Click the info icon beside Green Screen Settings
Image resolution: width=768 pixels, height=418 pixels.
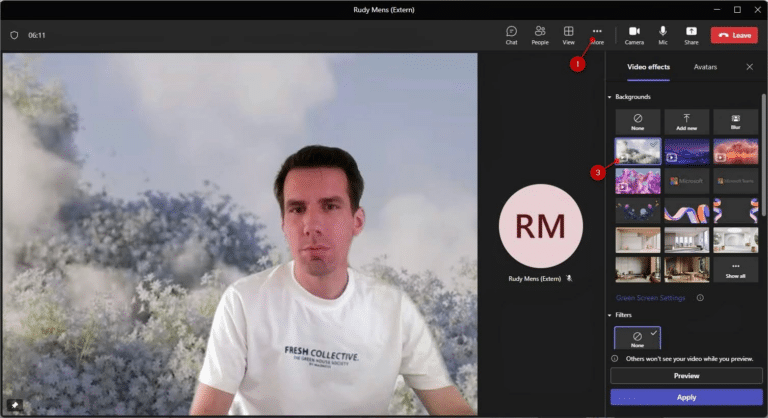(700, 297)
